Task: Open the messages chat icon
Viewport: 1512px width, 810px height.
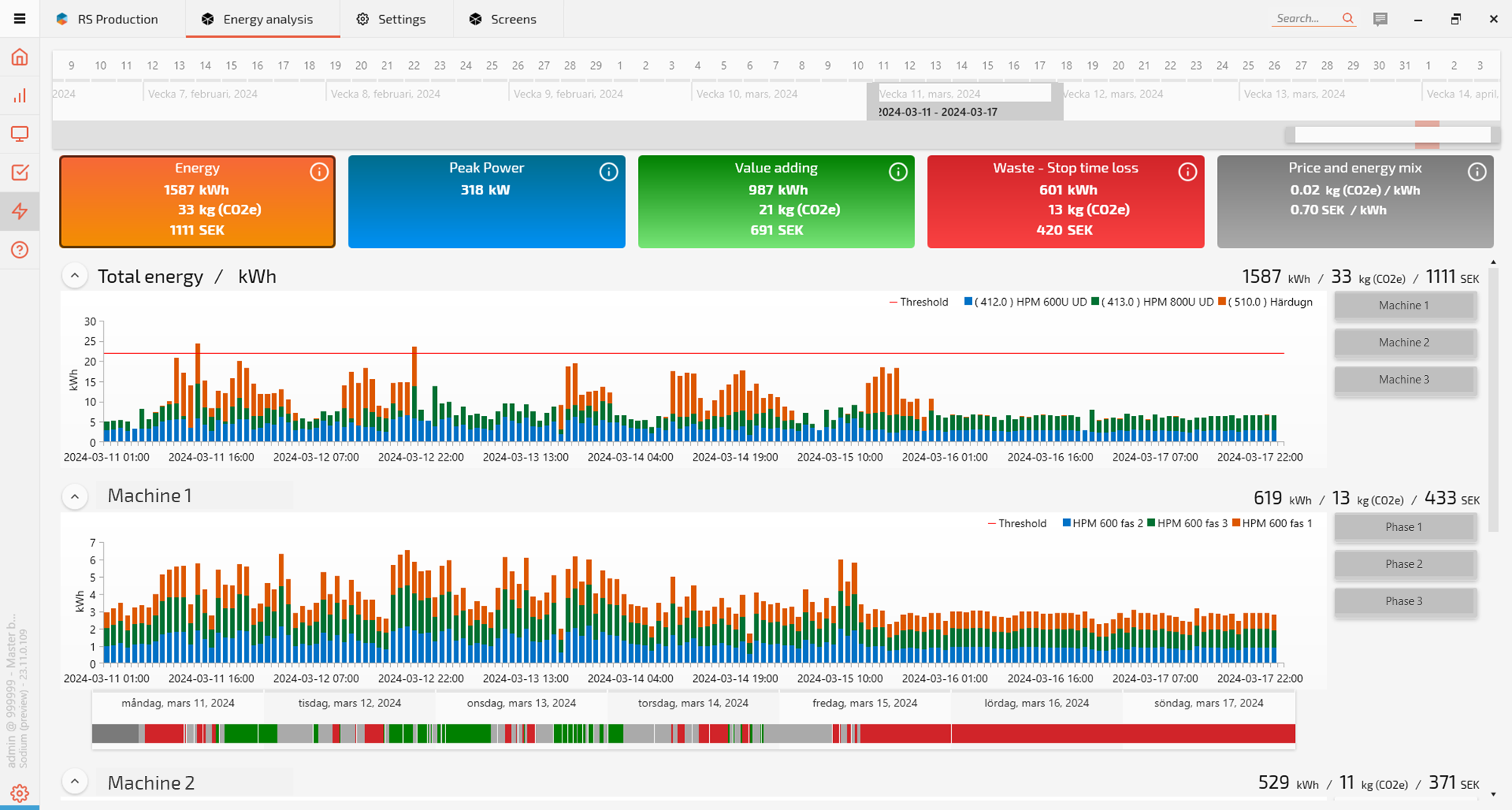Action: (x=1380, y=19)
